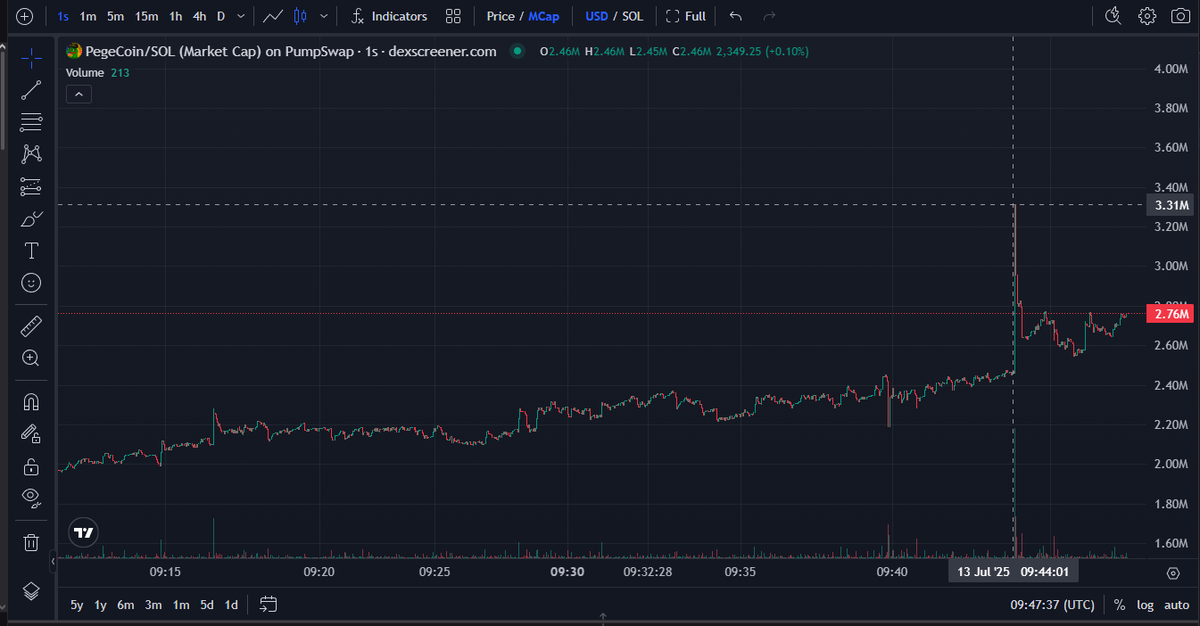Screen dimensions: 1200x626
Task: Switch price display to SOL
Action: pyautogui.click(x=631, y=16)
